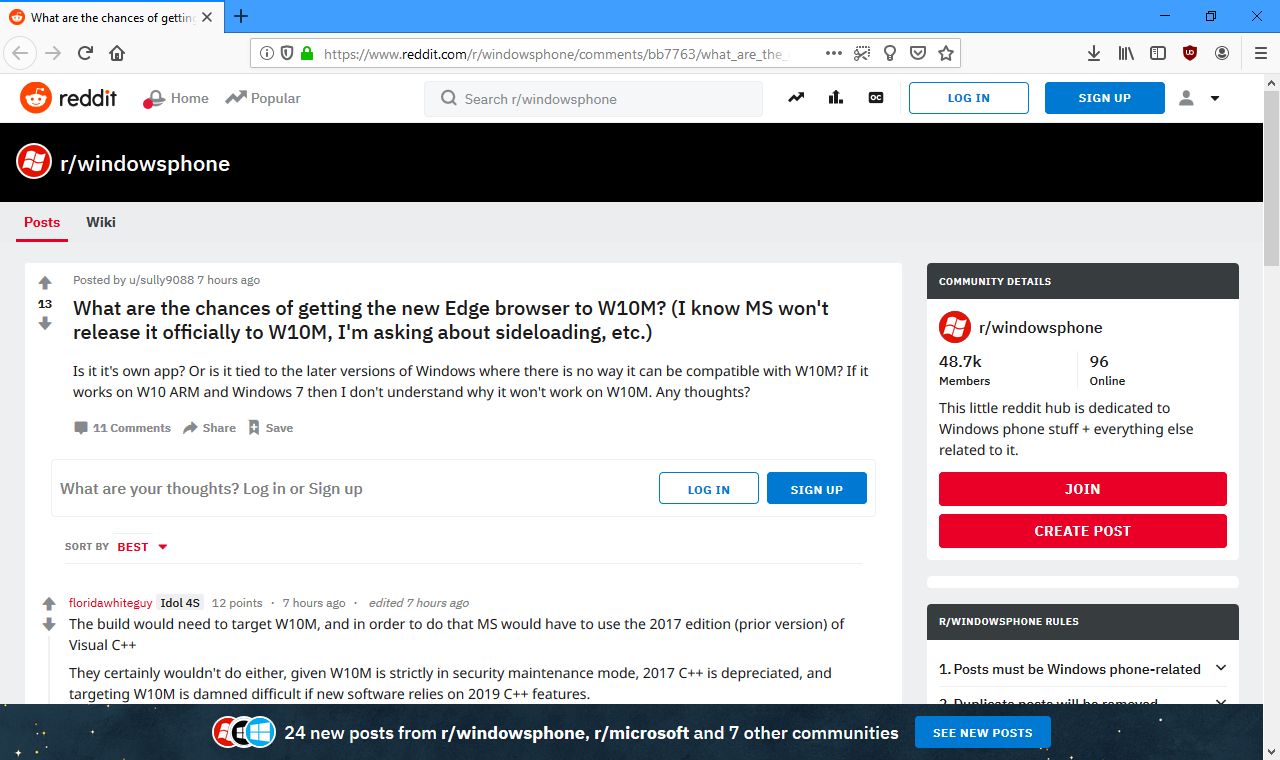Click the red JOIN button
Screen dimensions: 1280x760
[1082, 489]
